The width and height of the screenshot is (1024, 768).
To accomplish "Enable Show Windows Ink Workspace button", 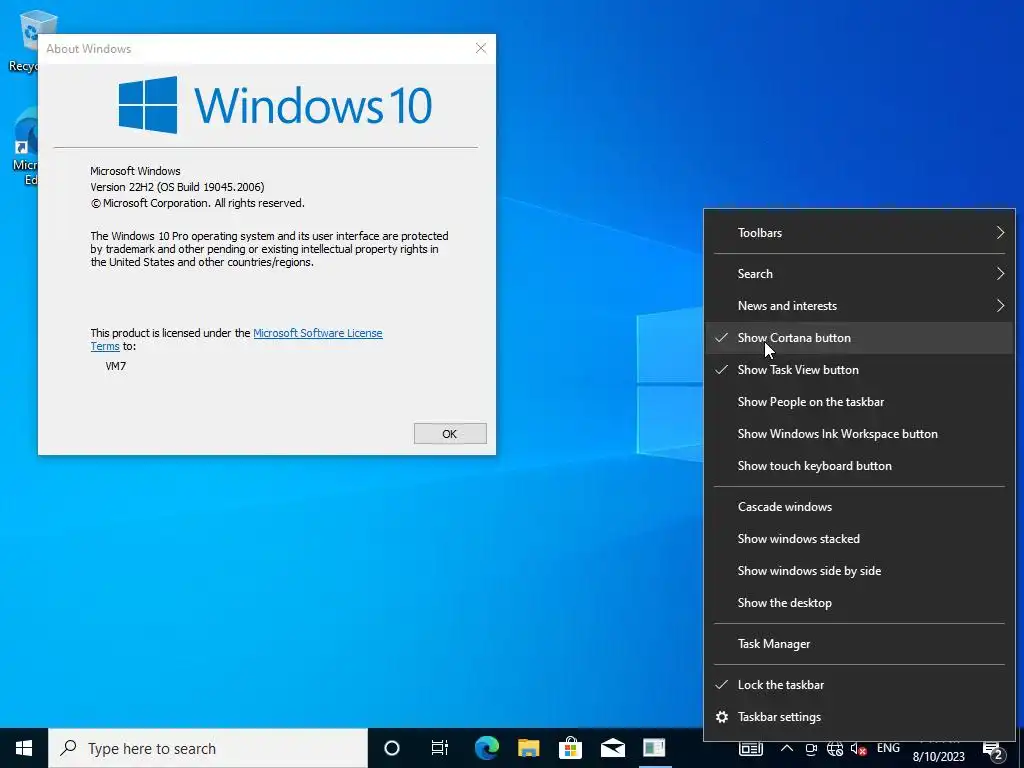I will click(859, 434).
